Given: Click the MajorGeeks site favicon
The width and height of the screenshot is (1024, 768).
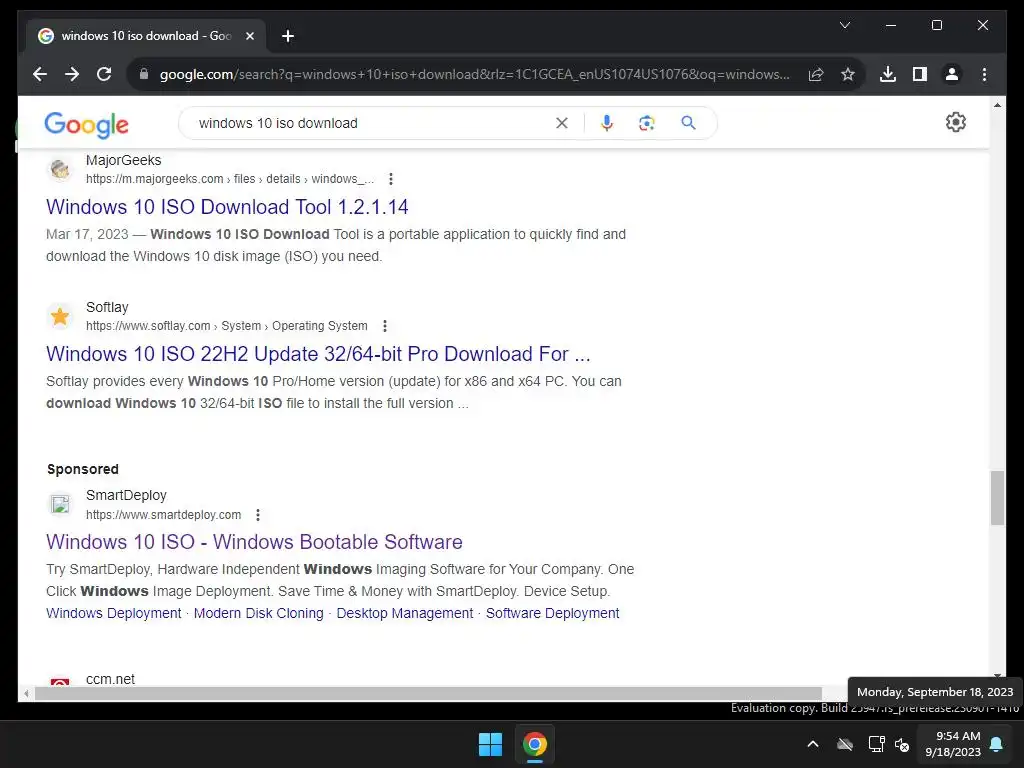Looking at the screenshot, I should (60, 169).
